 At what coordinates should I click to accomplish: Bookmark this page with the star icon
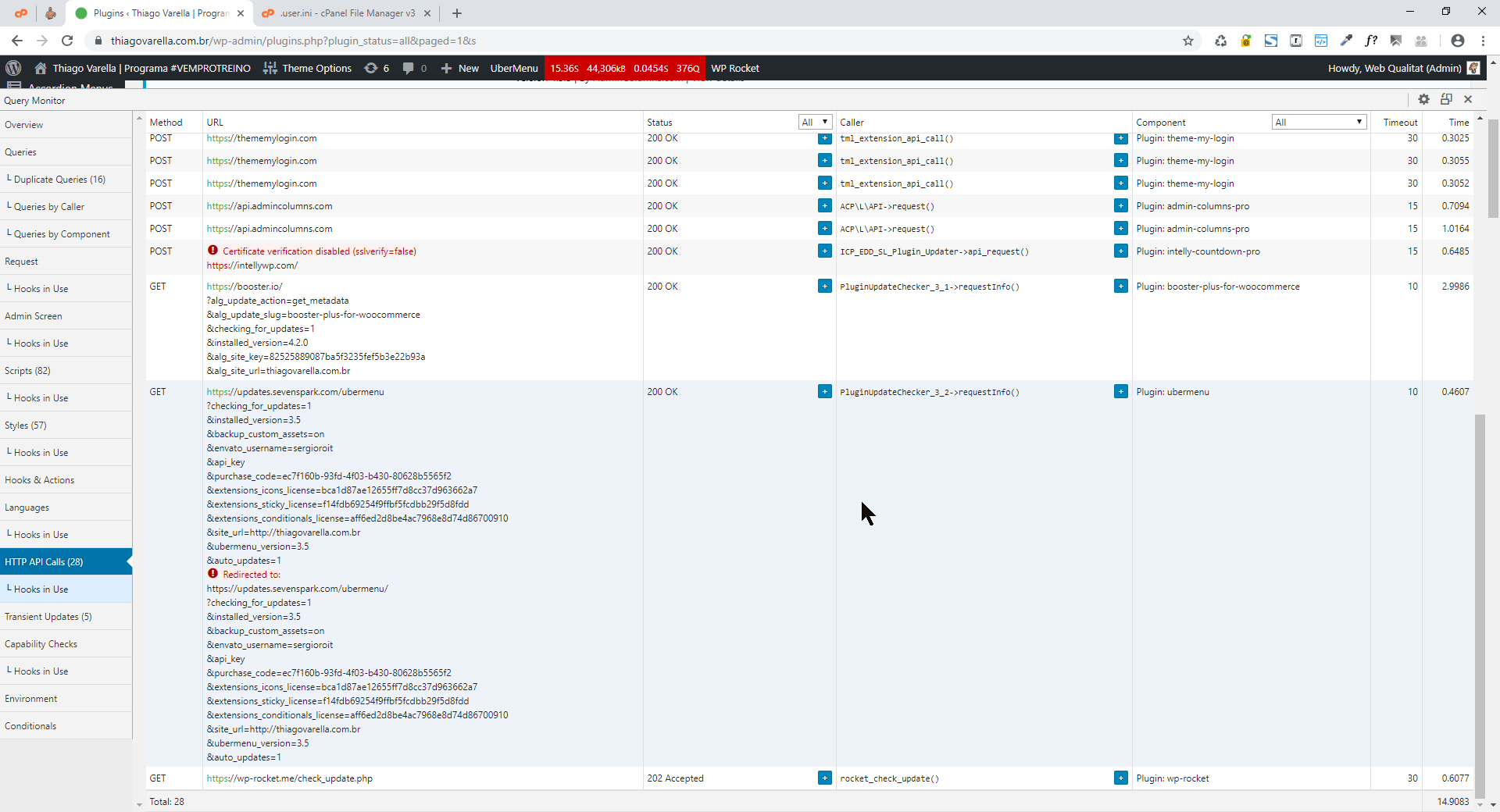(x=1188, y=41)
